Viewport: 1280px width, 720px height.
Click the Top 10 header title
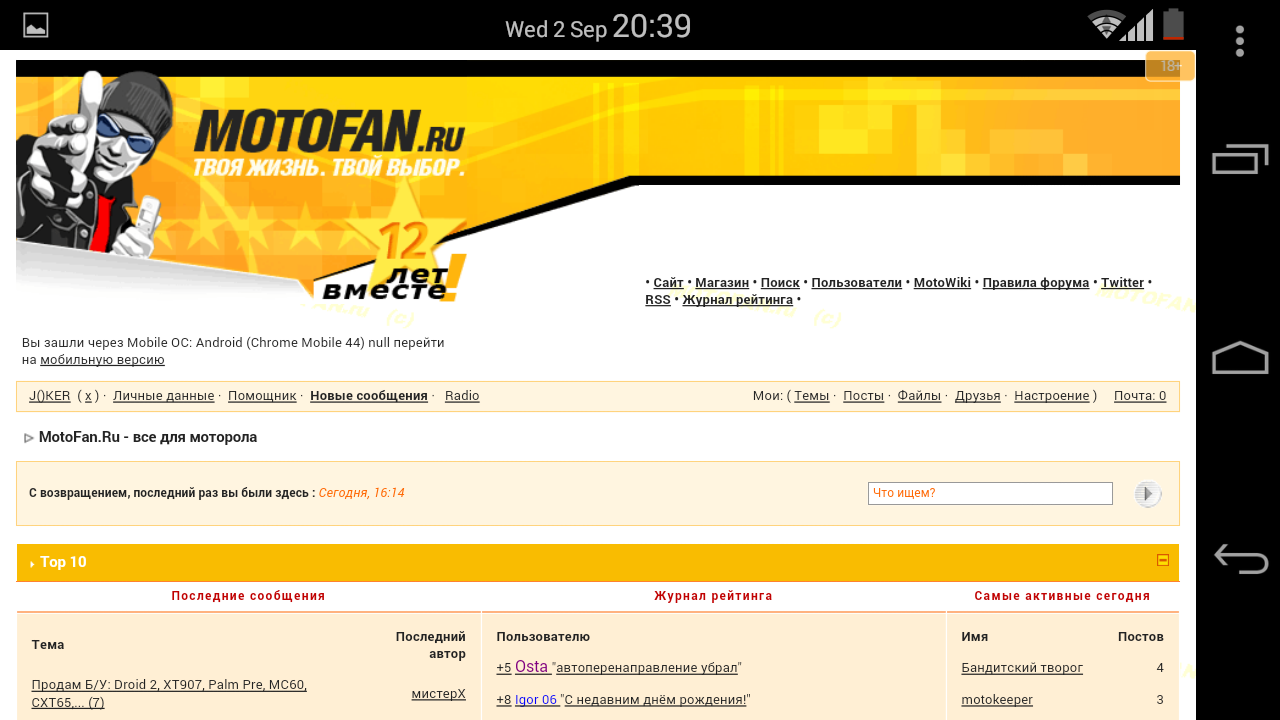click(63, 562)
